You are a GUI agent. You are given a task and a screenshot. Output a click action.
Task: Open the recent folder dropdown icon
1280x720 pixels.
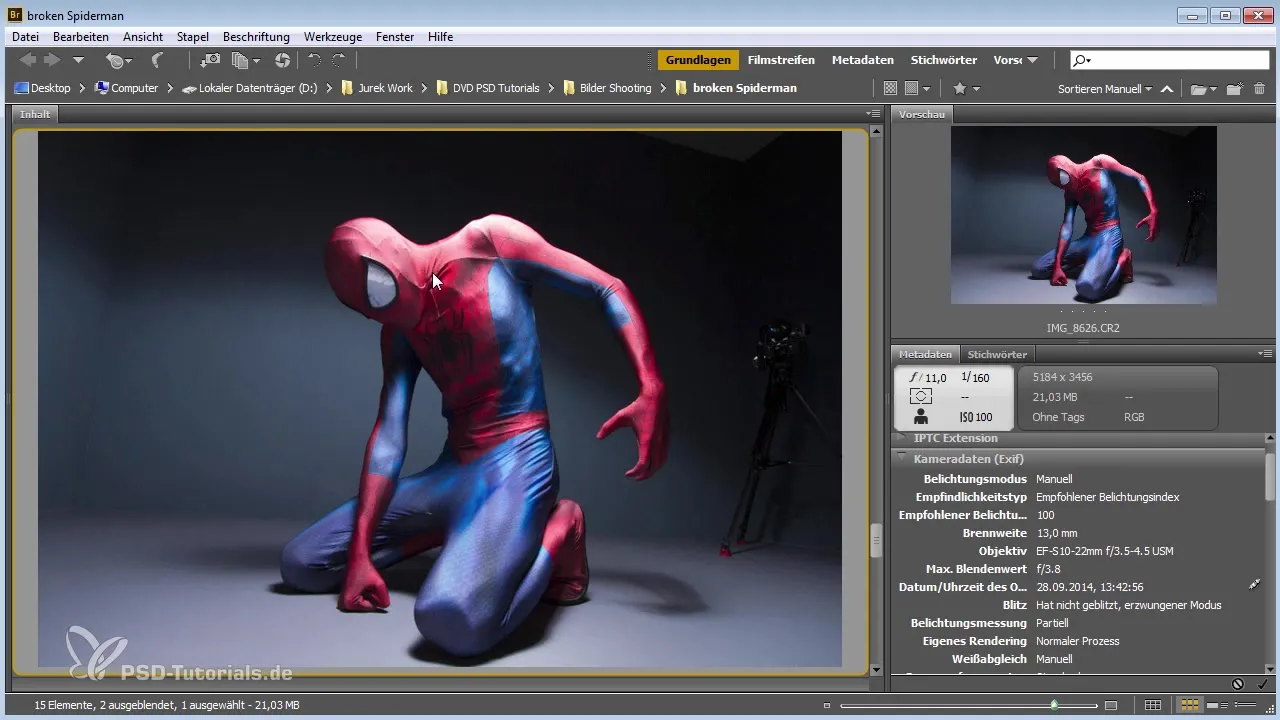[1202, 88]
